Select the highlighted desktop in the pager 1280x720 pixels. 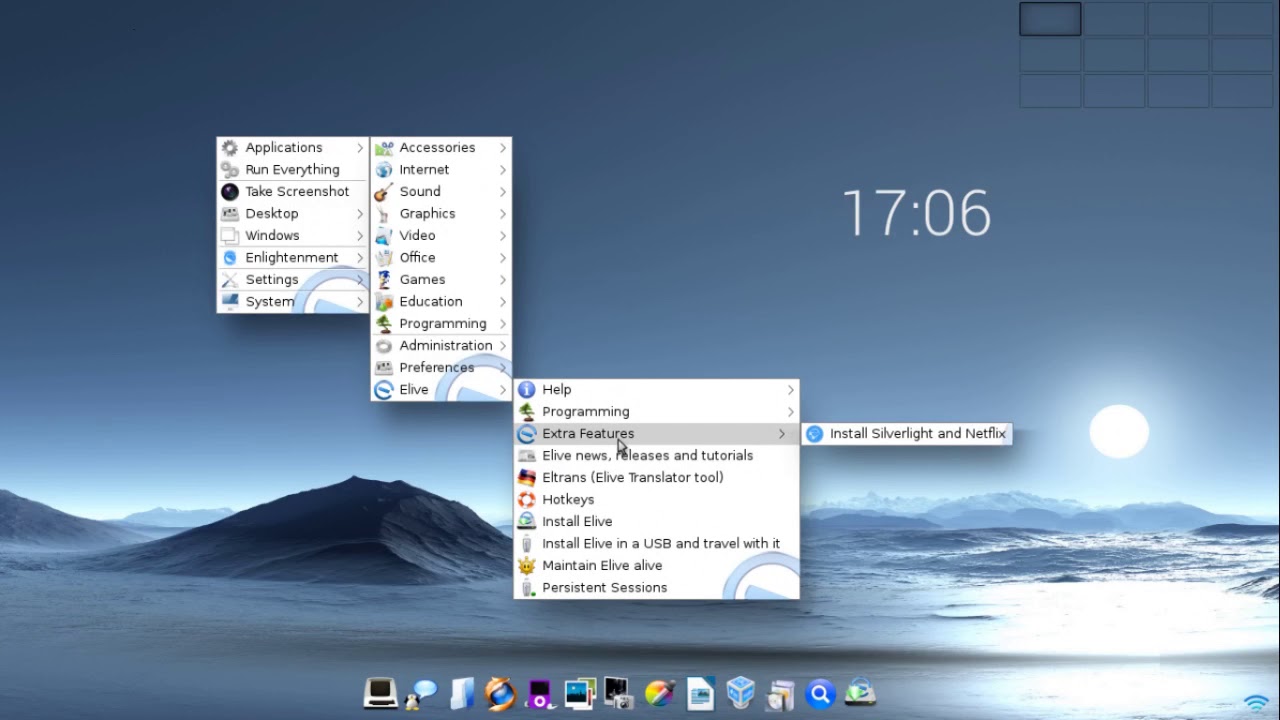(1050, 19)
